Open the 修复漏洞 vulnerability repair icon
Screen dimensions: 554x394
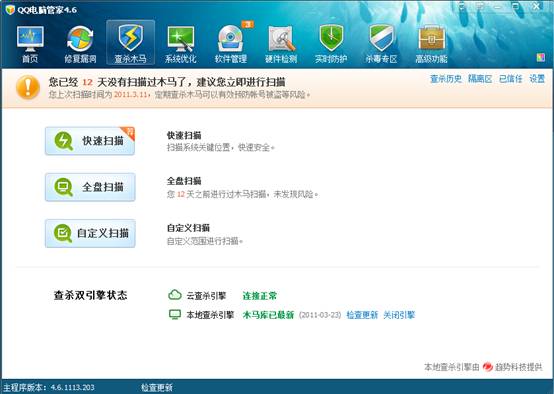tap(80, 44)
